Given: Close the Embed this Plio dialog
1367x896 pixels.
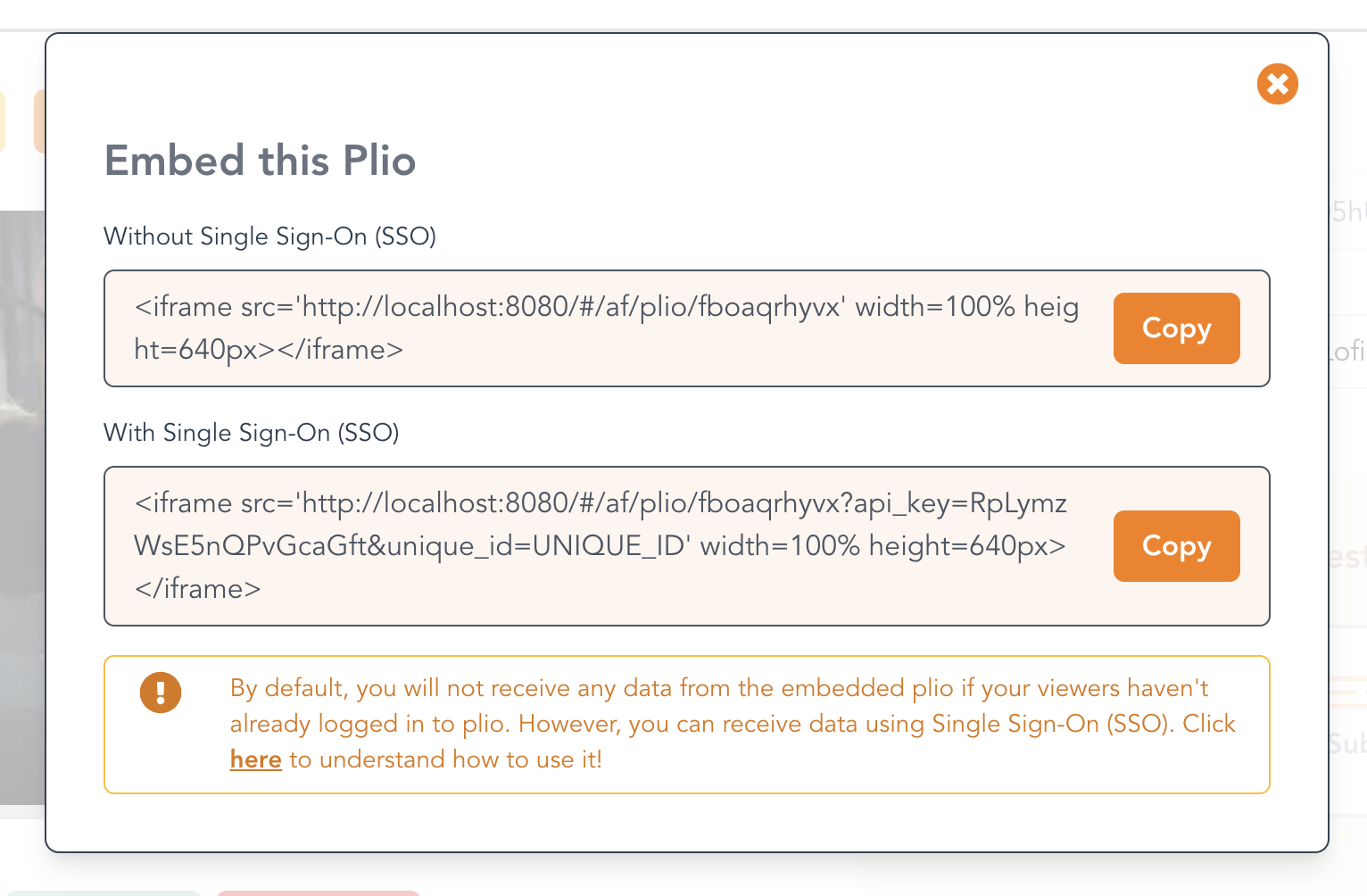Looking at the screenshot, I should point(1278,84).
